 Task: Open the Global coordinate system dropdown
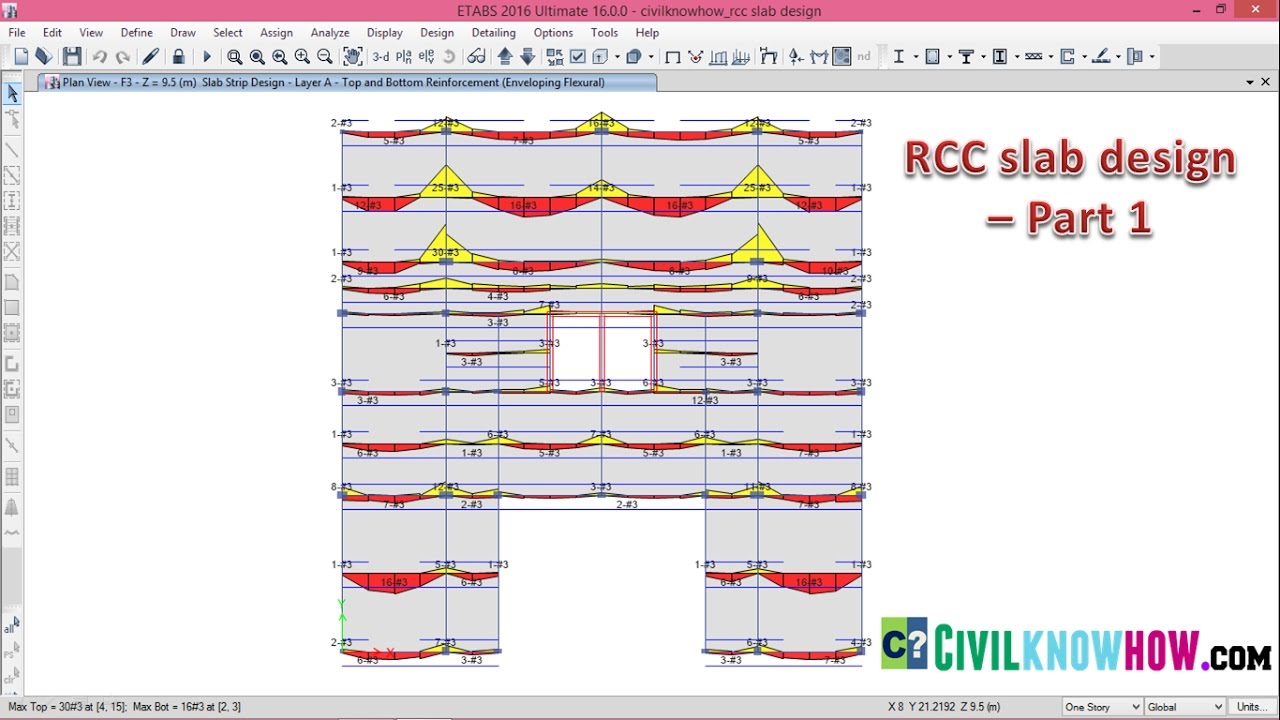pyautogui.click(x=1185, y=707)
